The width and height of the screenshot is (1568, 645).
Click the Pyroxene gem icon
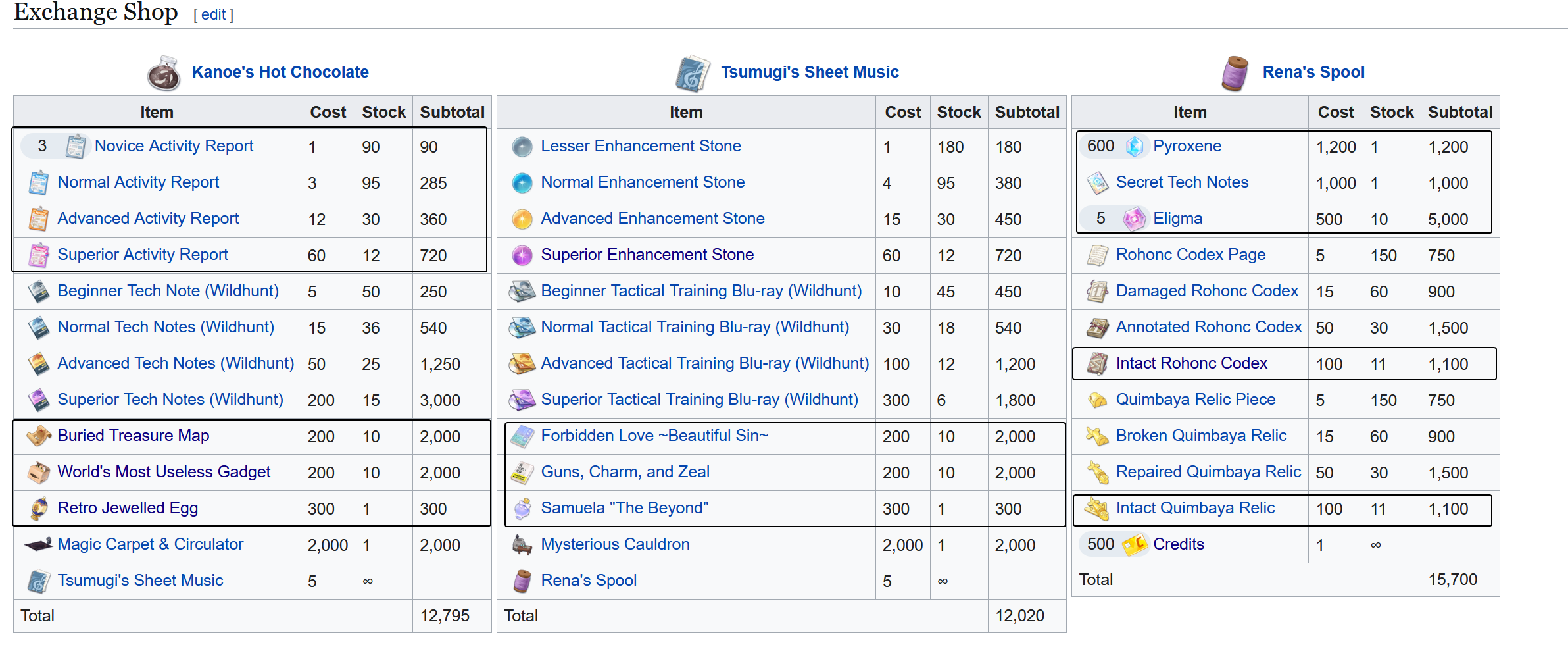[1135, 146]
